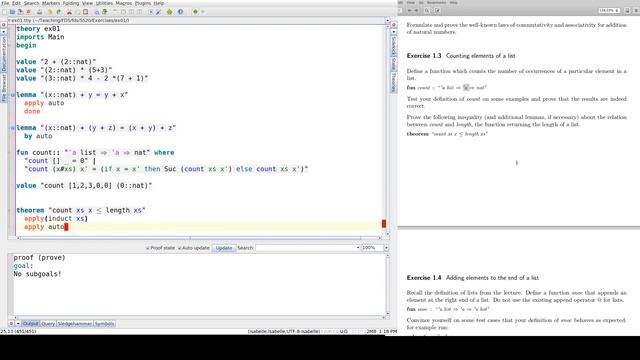Toggle the Proof state checkbox

[x=148, y=248]
